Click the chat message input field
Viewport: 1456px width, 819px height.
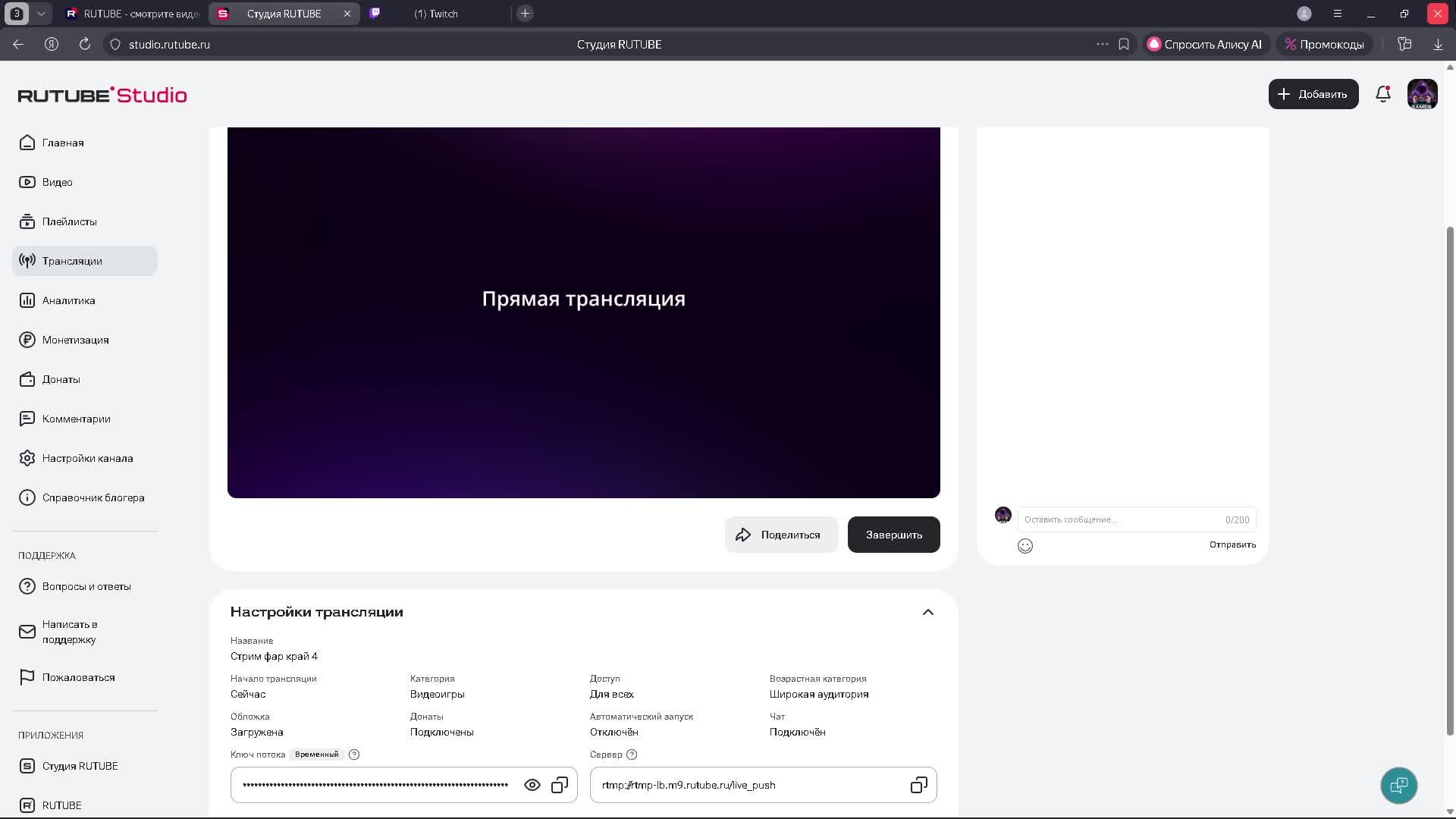[x=1121, y=519]
